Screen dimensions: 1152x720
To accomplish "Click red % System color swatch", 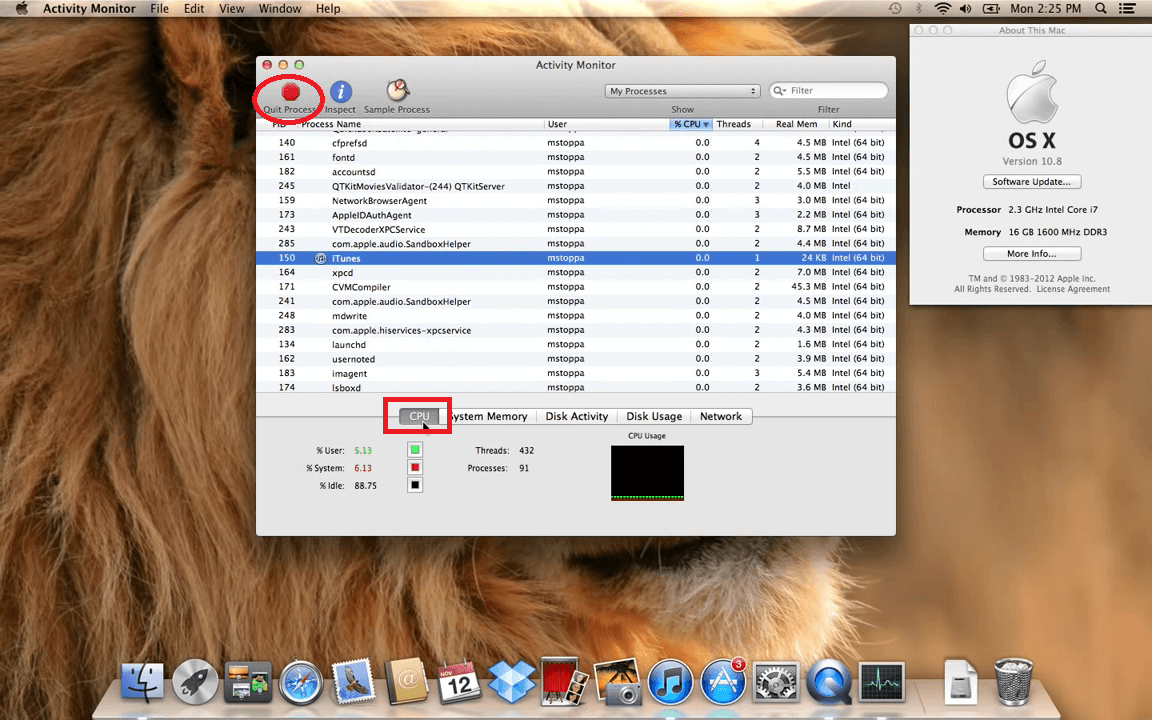I will tap(415, 467).
